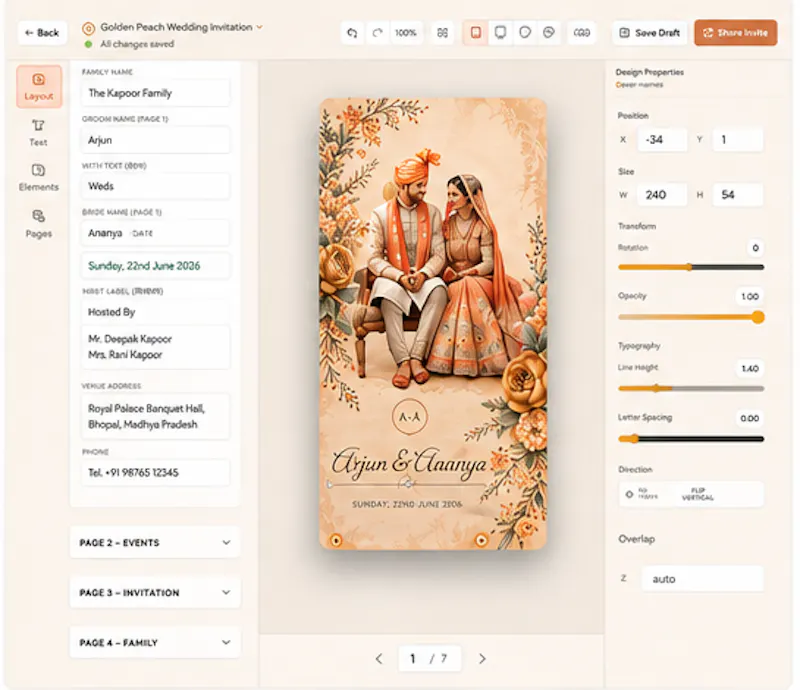Expand the Page 3 – Invitation section
This screenshot has width=800, height=690.
tap(155, 593)
